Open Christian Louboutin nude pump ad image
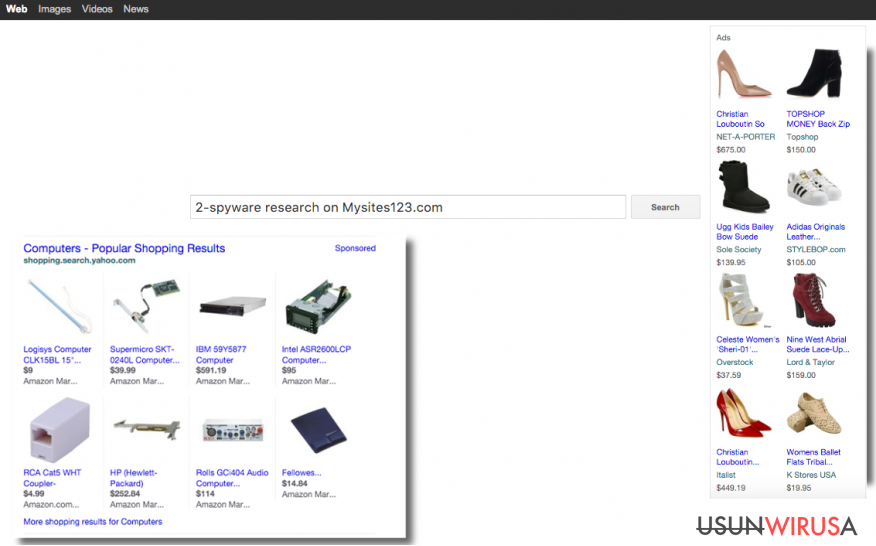The height and width of the screenshot is (546, 876). pyautogui.click(x=744, y=74)
